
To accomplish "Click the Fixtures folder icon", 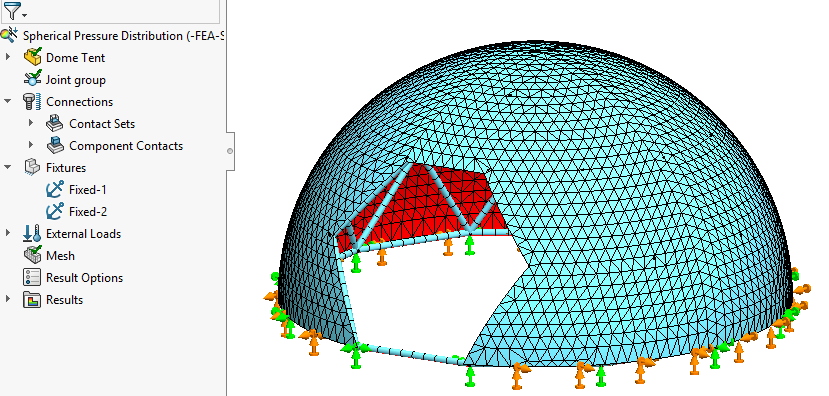I will (x=32, y=167).
